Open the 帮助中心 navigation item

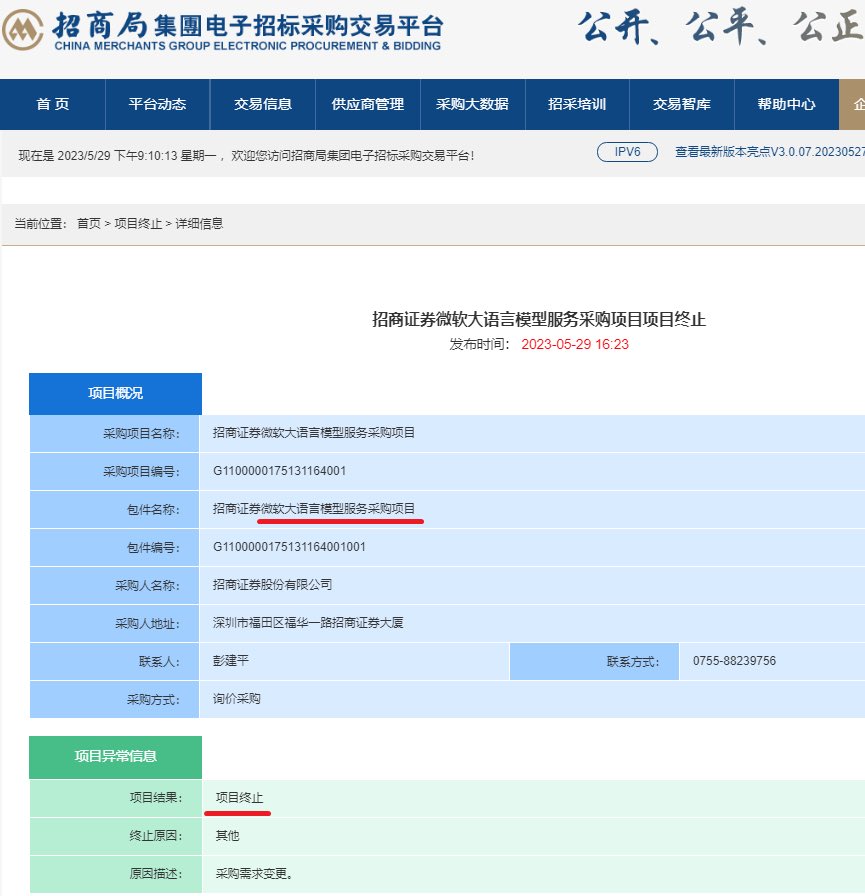786,104
